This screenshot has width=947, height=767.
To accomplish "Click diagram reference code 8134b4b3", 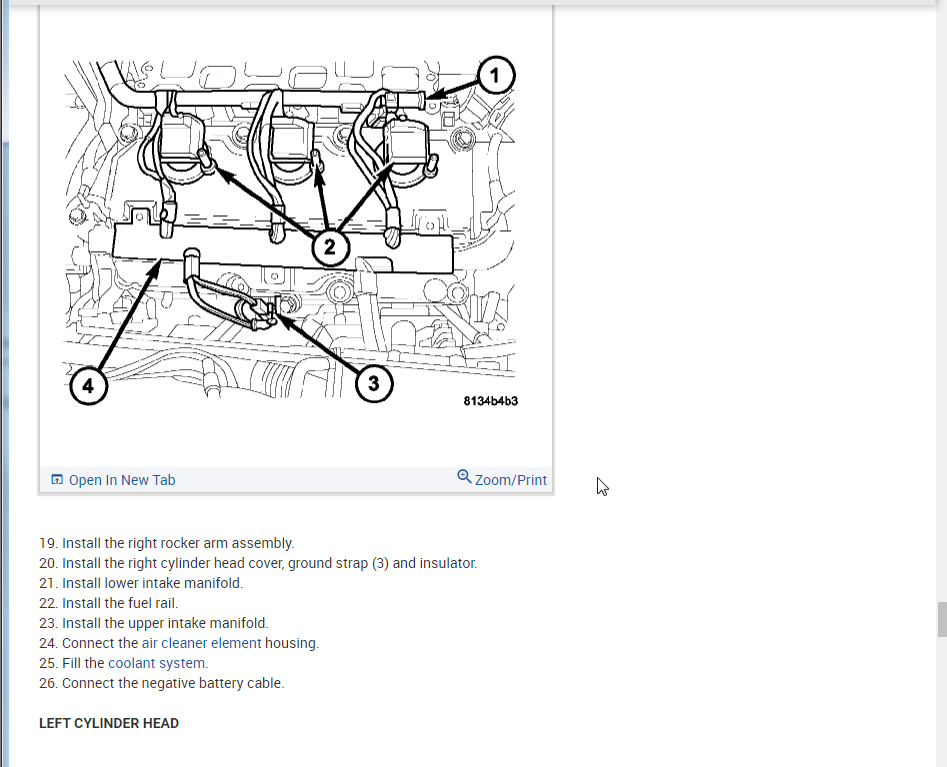I will coord(490,401).
